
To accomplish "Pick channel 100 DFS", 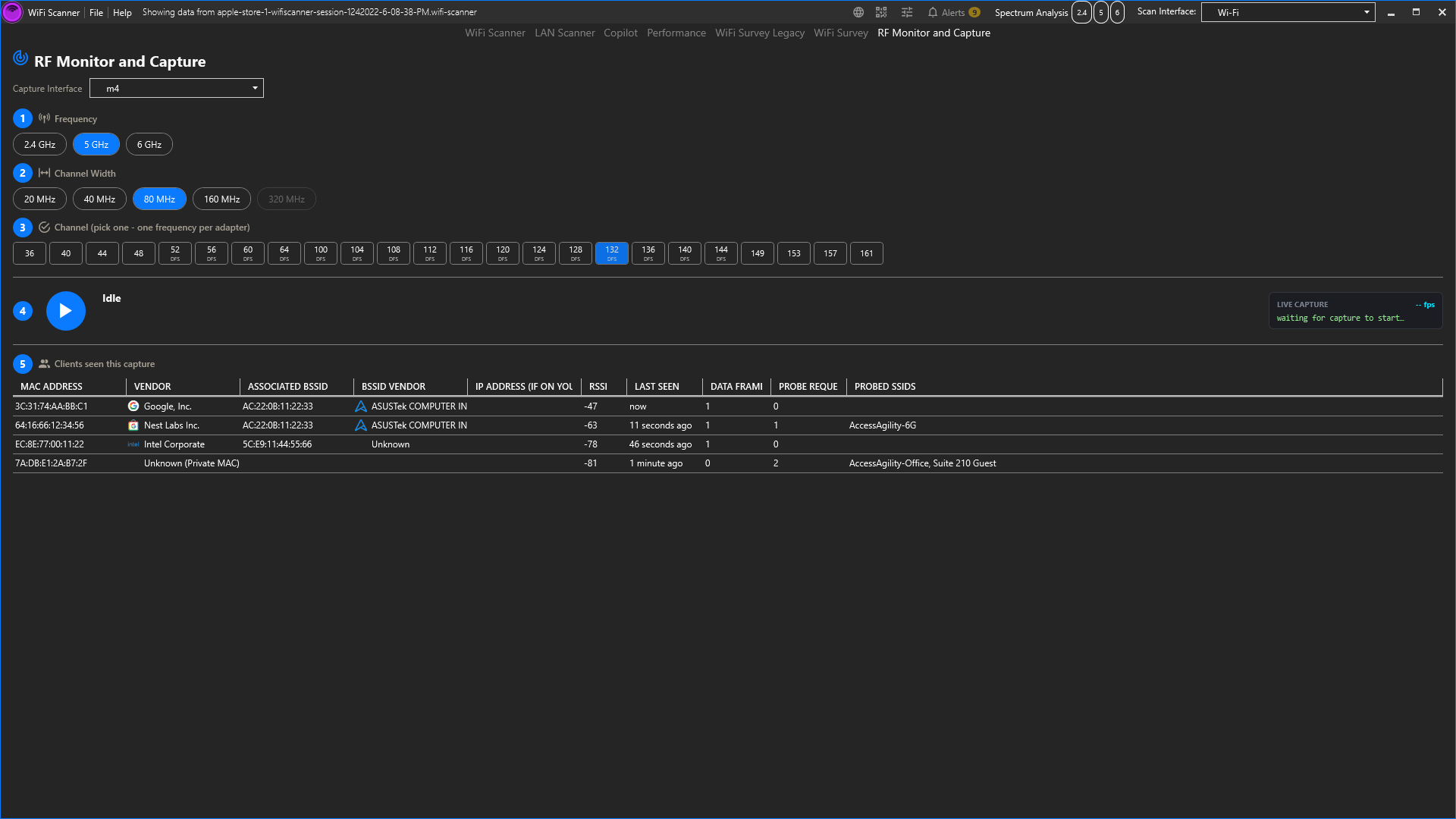I will point(321,253).
